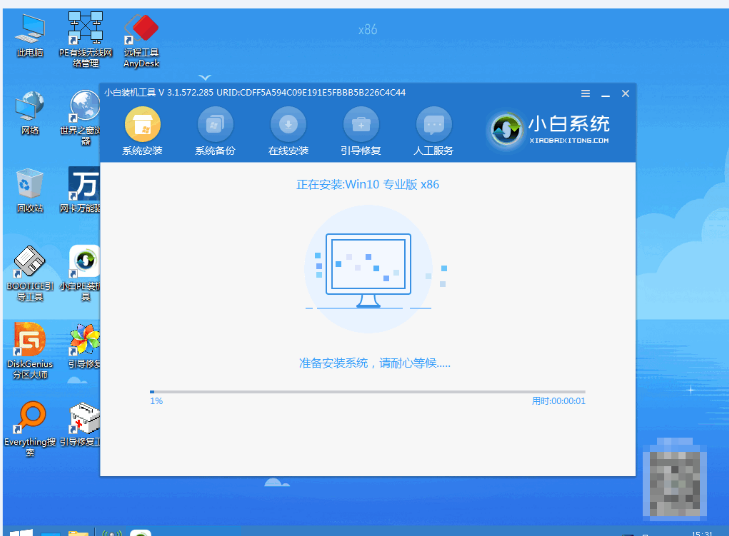Launch Everything搜索 desktop icon
The width and height of the screenshot is (729, 536).
coord(30,429)
